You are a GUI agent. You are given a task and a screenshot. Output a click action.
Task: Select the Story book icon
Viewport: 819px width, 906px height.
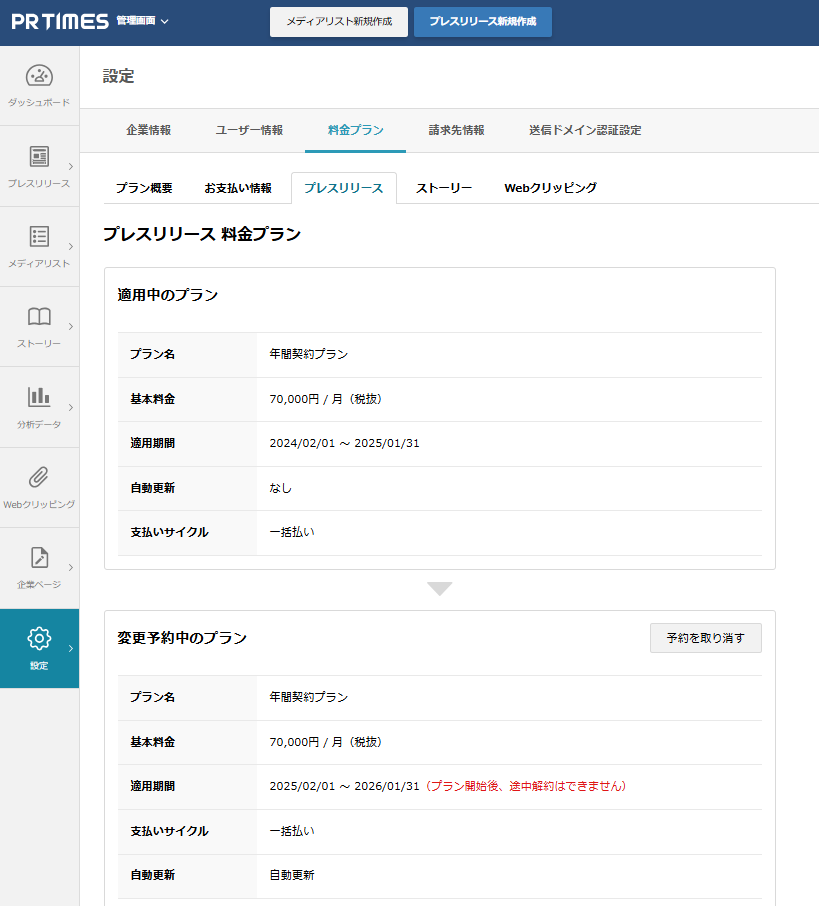coord(39,317)
